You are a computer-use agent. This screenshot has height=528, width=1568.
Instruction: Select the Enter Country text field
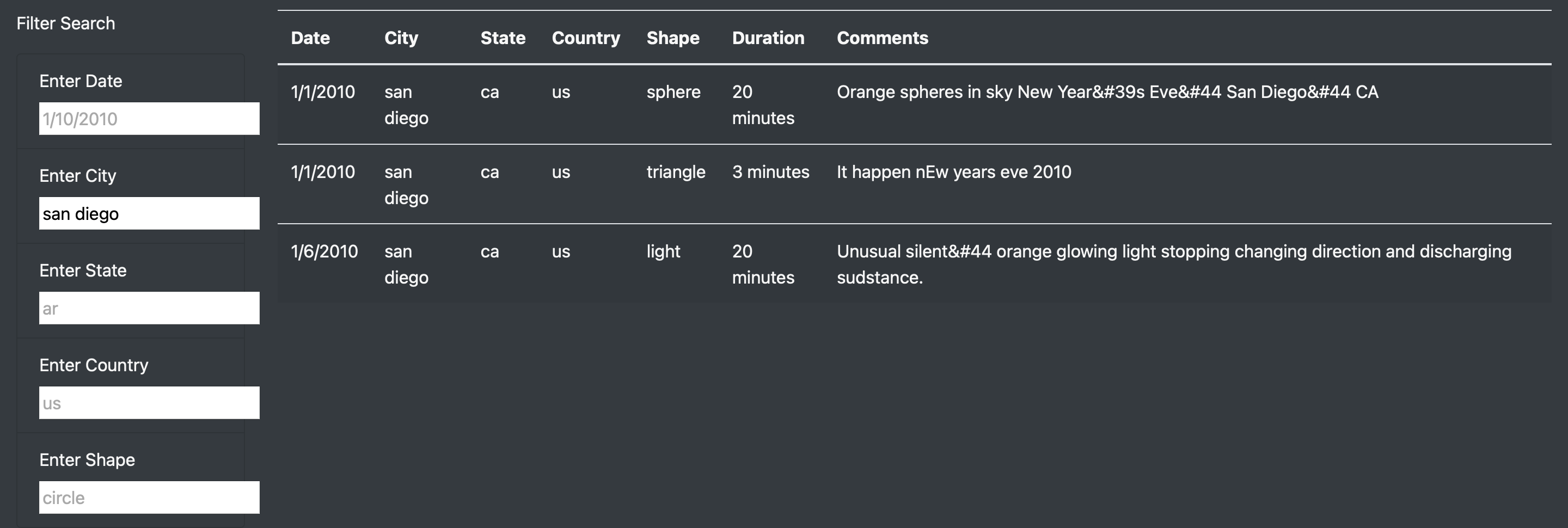point(149,403)
